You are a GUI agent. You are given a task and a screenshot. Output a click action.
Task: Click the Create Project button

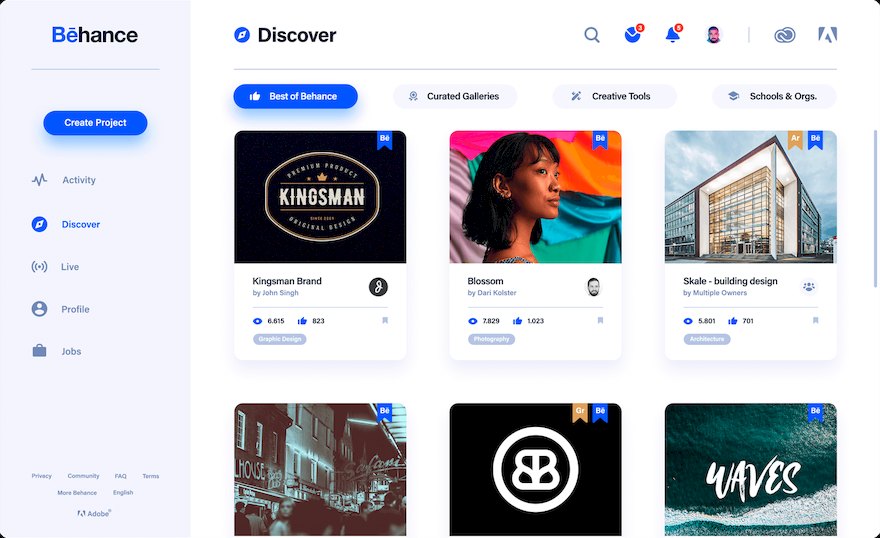pos(95,123)
